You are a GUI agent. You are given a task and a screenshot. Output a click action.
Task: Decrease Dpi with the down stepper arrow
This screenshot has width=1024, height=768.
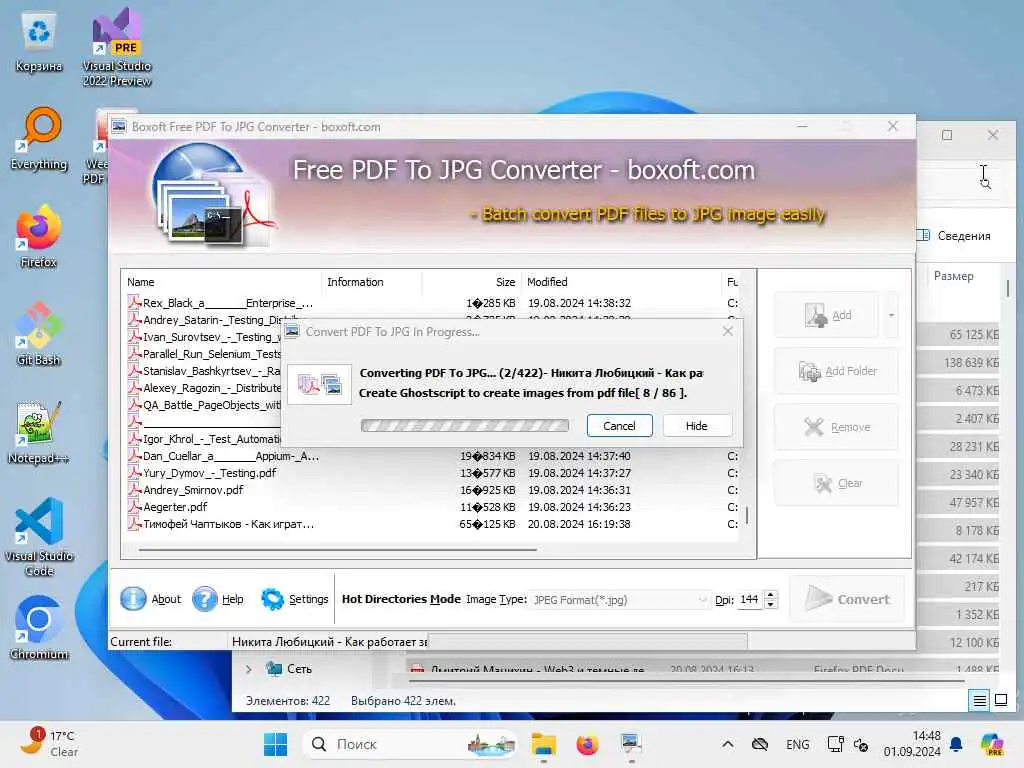coord(771,604)
